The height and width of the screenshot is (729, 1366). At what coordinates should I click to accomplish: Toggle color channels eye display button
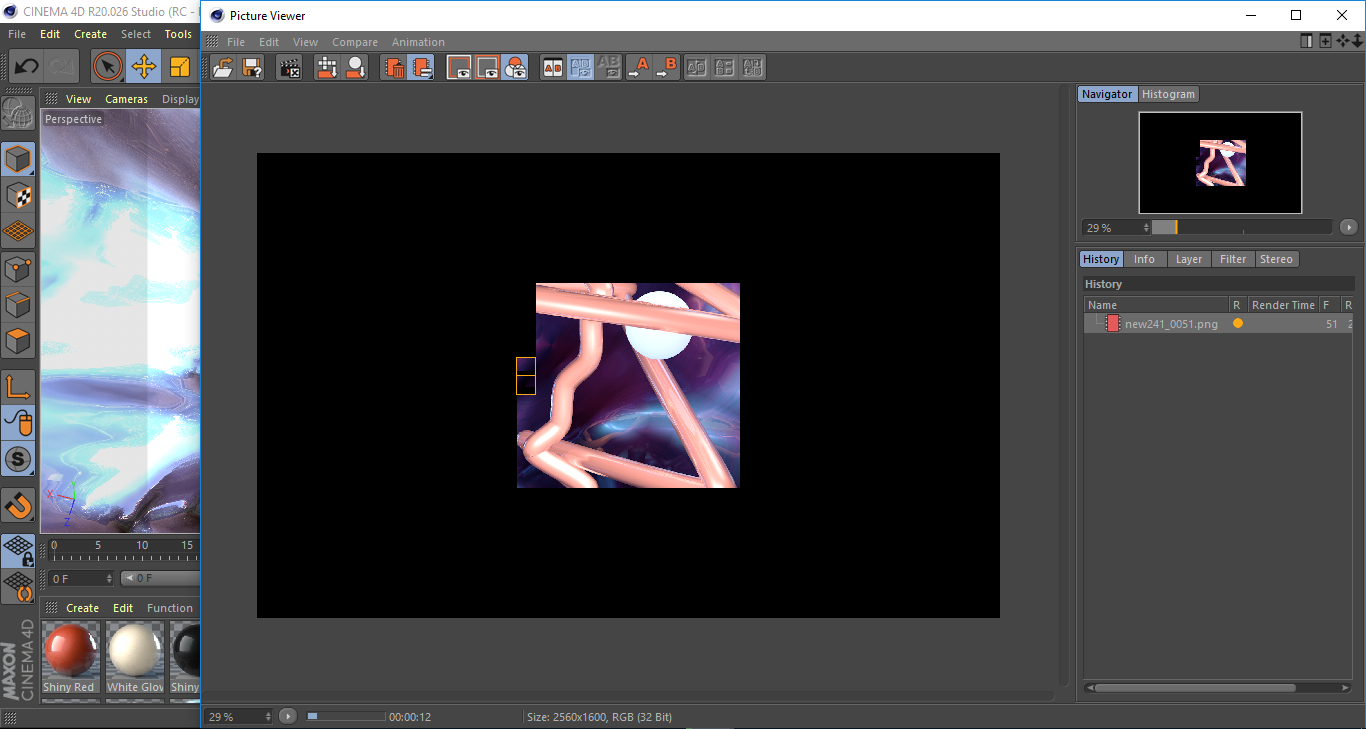[515, 68]
